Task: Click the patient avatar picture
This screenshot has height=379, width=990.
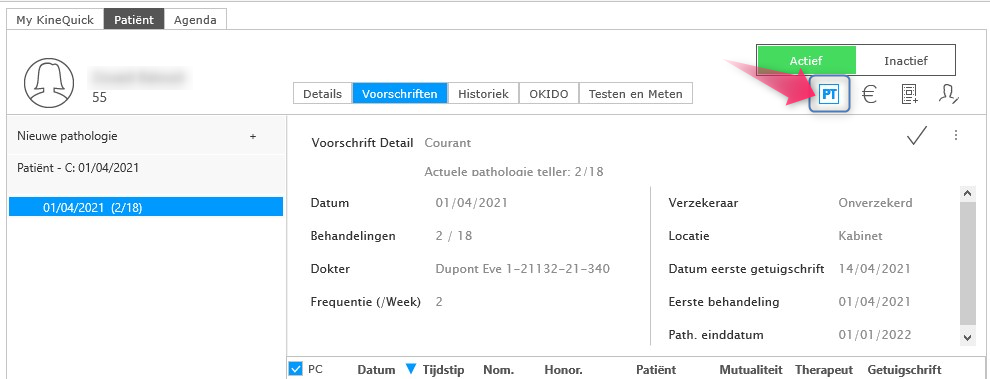Action: tap(49, 83)
